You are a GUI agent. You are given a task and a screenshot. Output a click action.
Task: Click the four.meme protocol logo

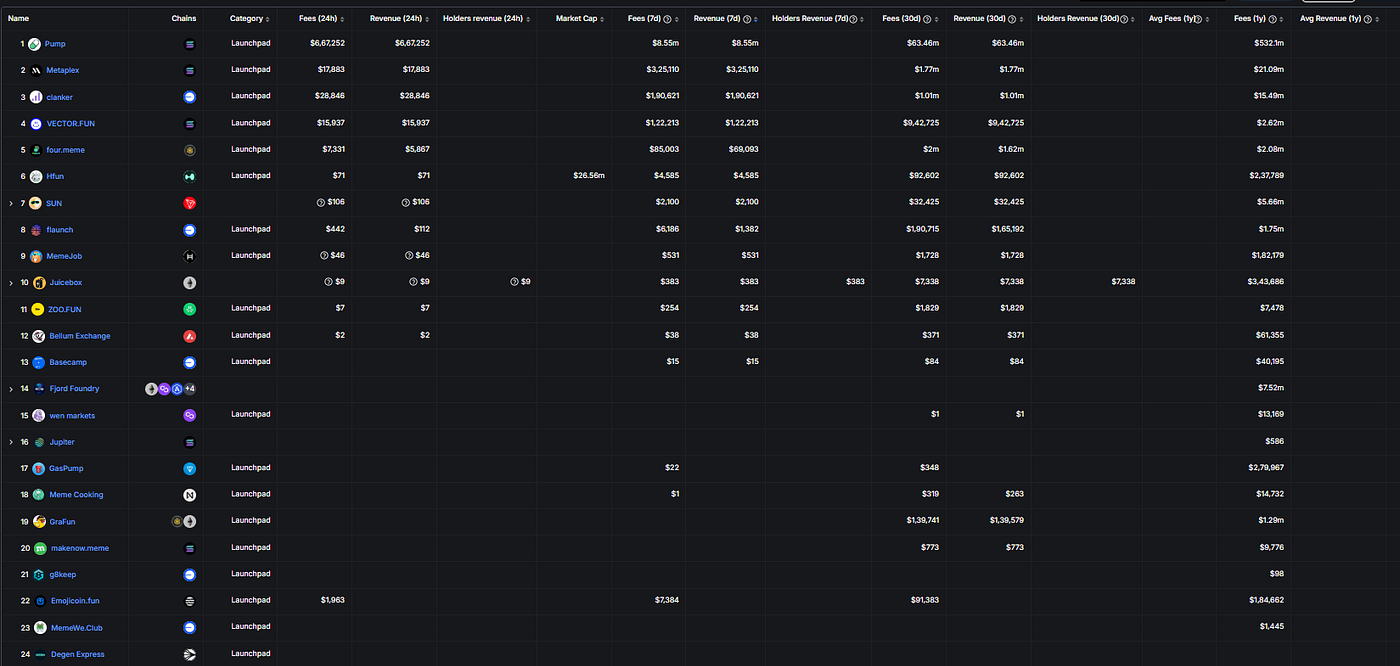point(36,150)
